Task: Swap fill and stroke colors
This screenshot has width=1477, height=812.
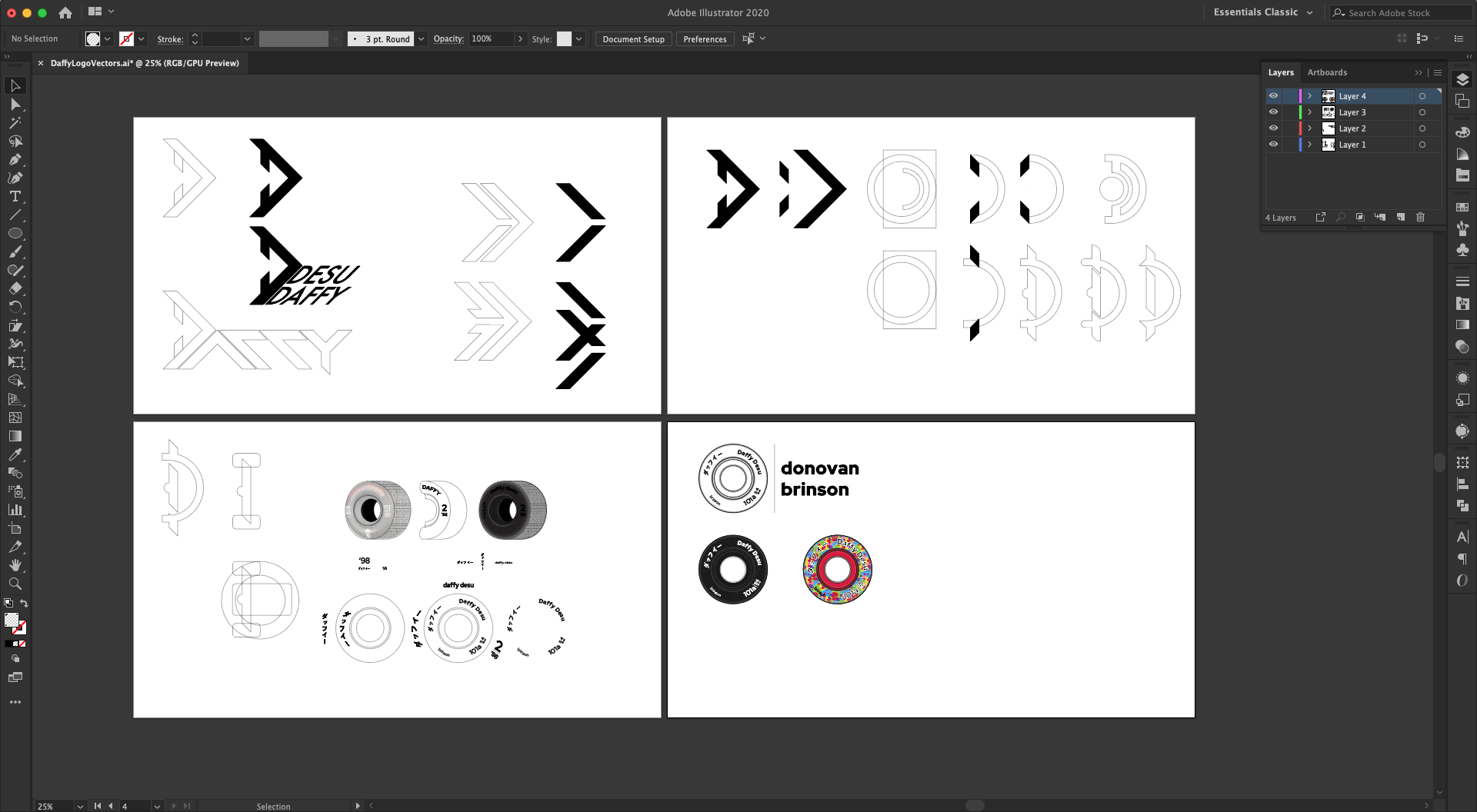Action: point(24,604)
